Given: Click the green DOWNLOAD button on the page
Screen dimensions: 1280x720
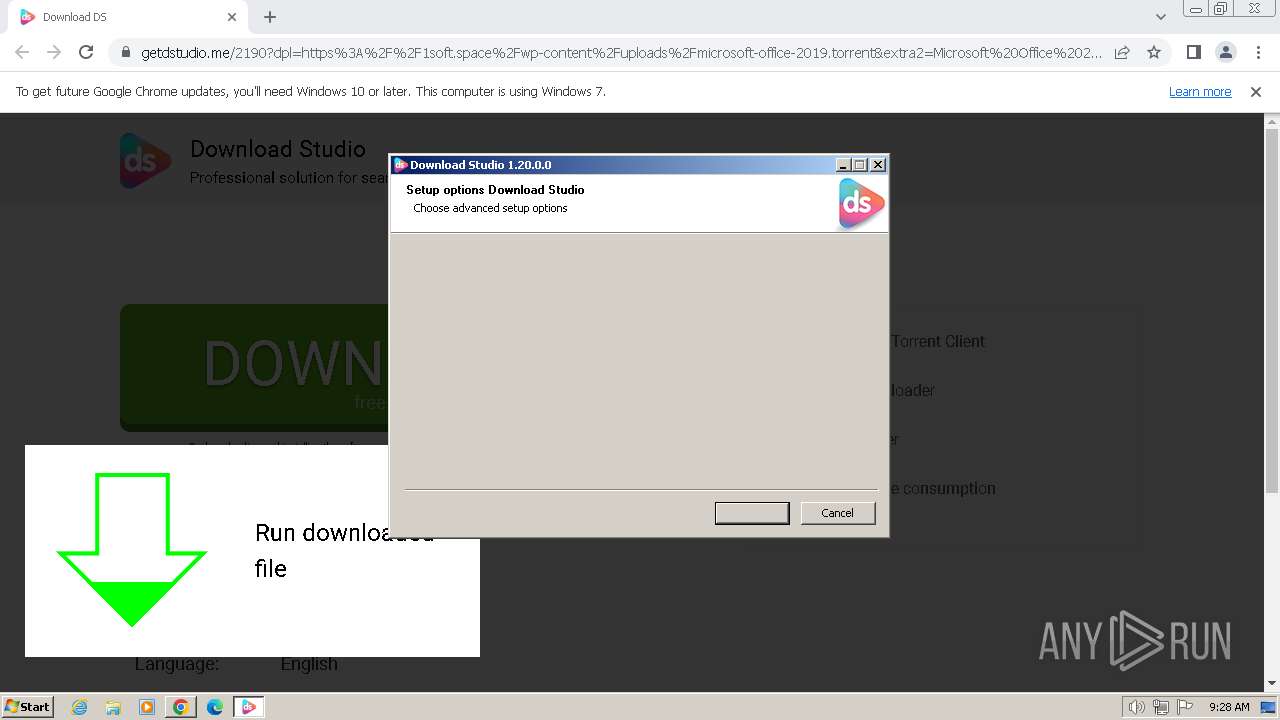Looking at the screenshot, I should 255,368.
